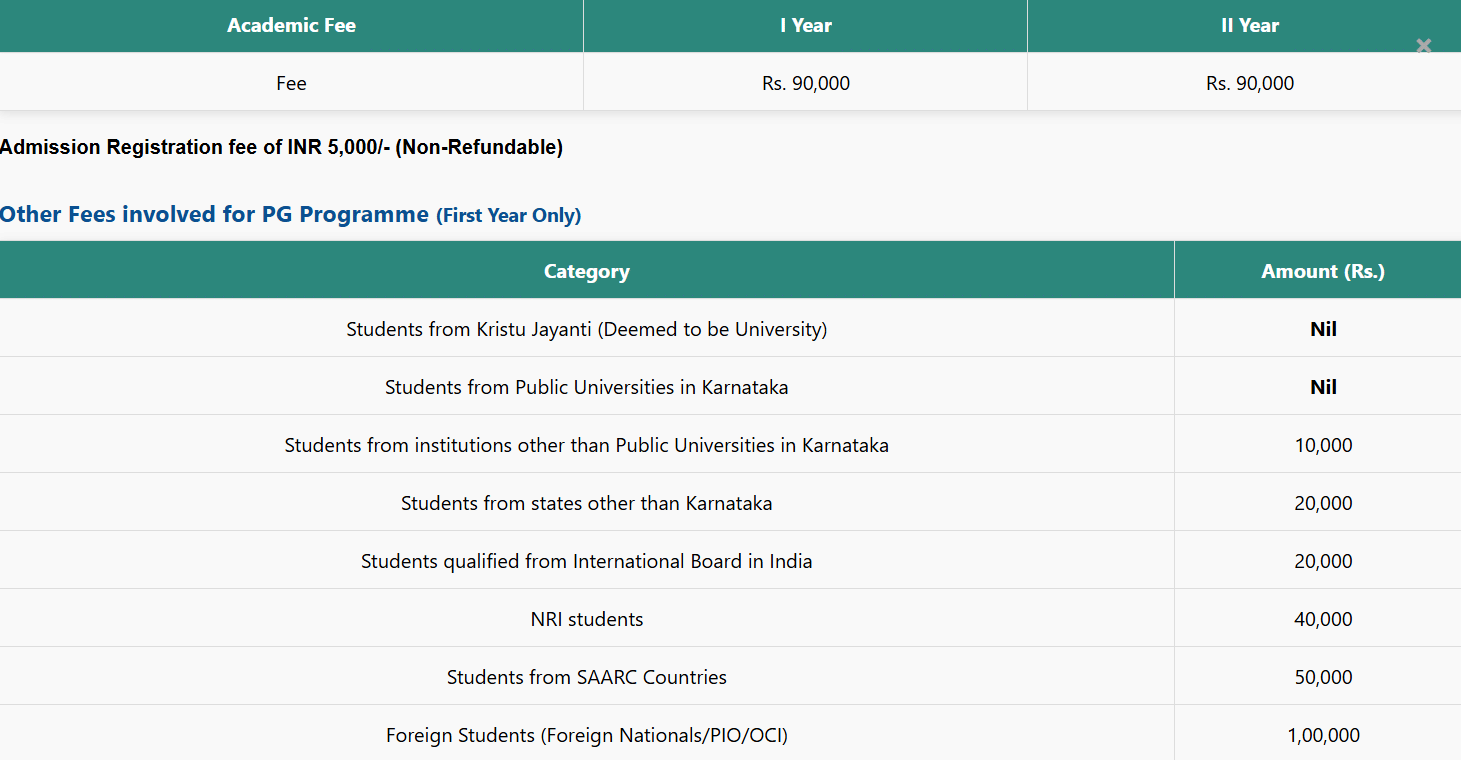Viewport: 1461px width, 760px height.
Task: Click the NRI students row
Action: click(586, 619)
